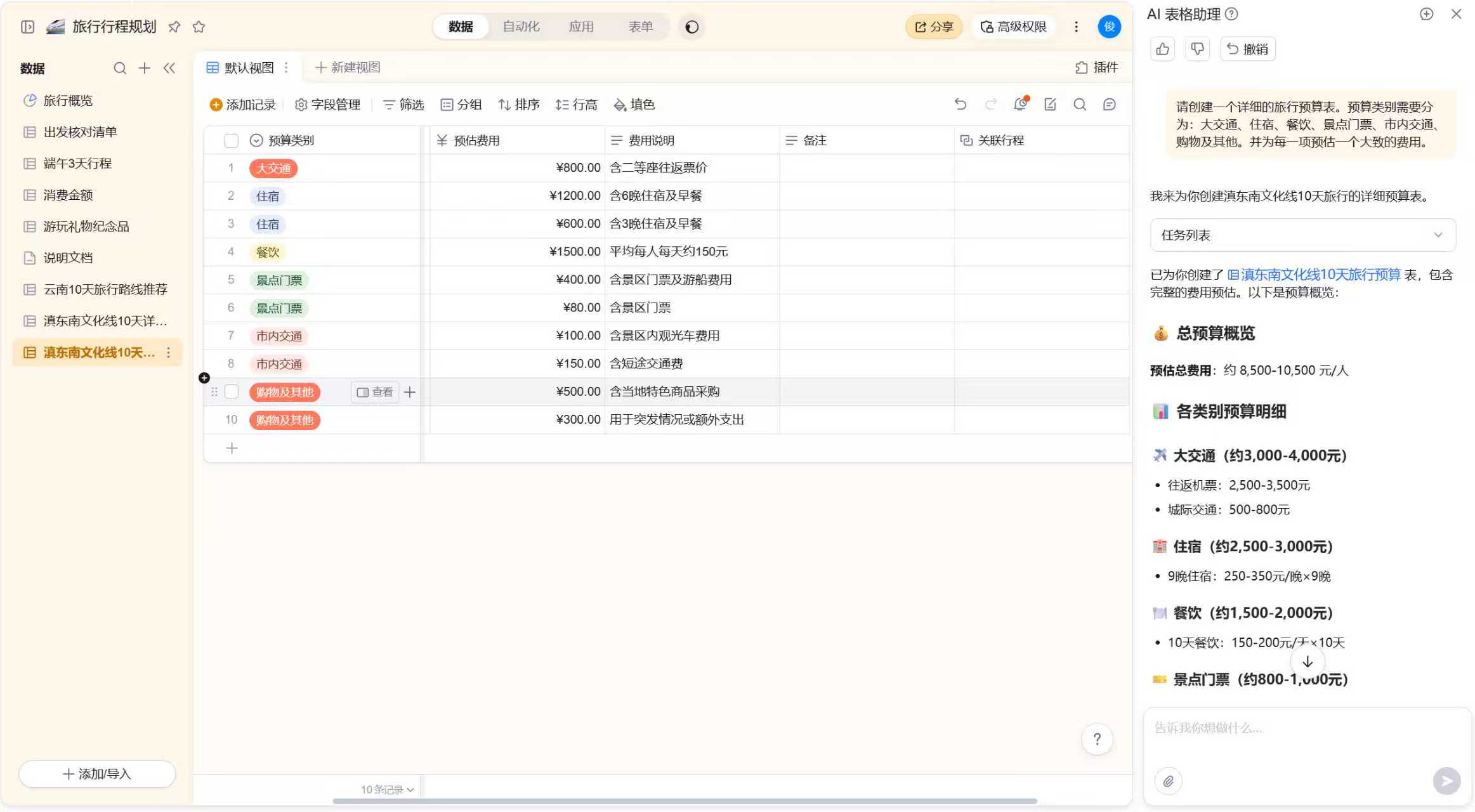Switch to the 自动化 tab

pyautogui.click(x=521, y=27)
